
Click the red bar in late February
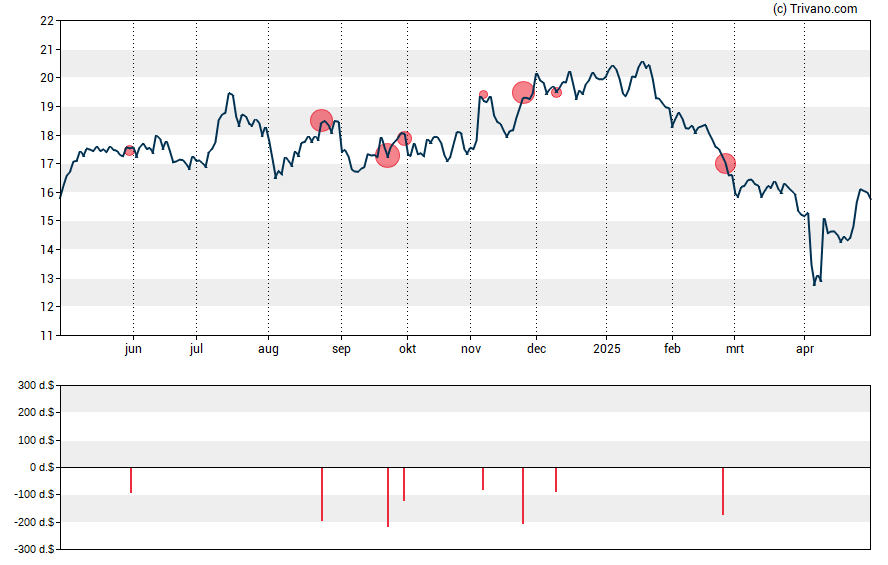click(723, 491)
